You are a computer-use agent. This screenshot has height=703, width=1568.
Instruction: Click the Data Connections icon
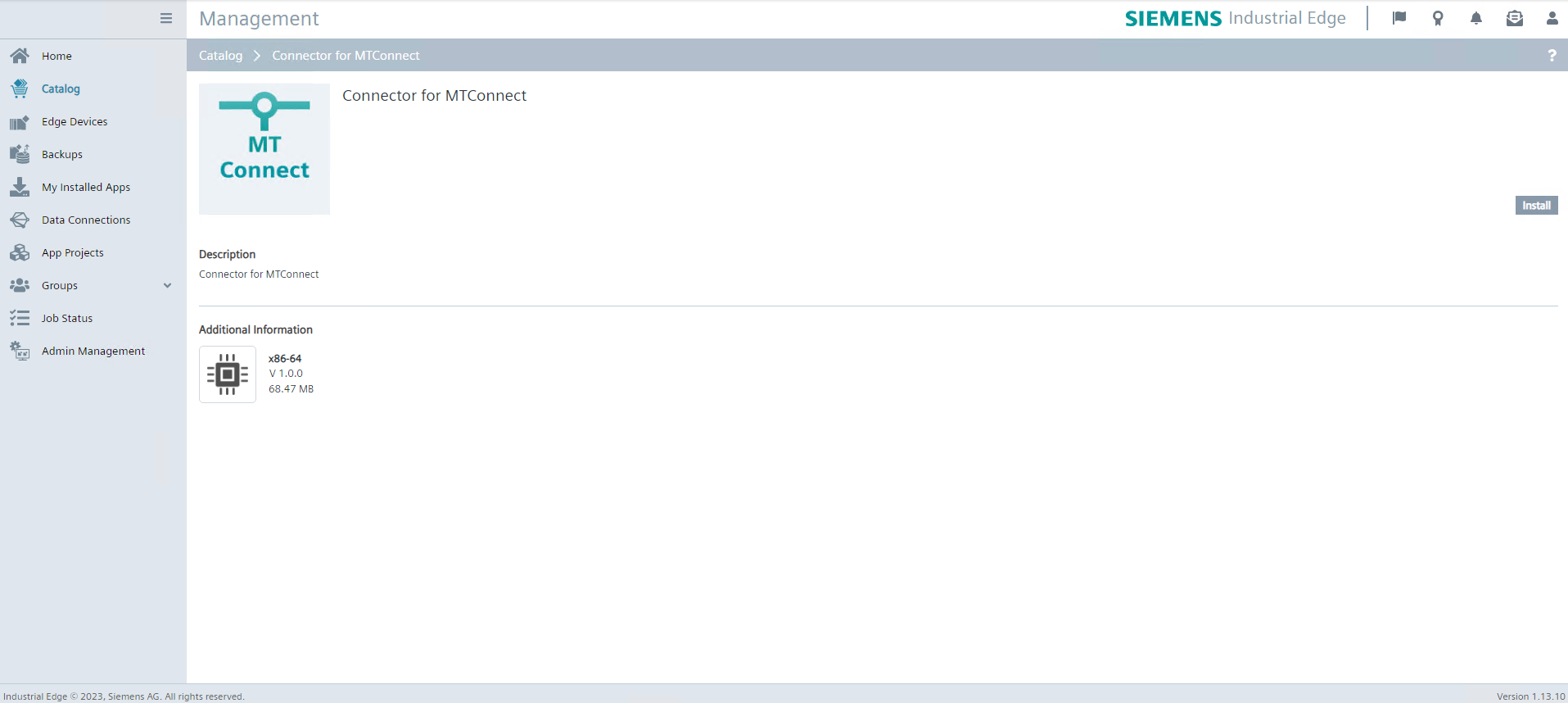click(x=20, y=220)
